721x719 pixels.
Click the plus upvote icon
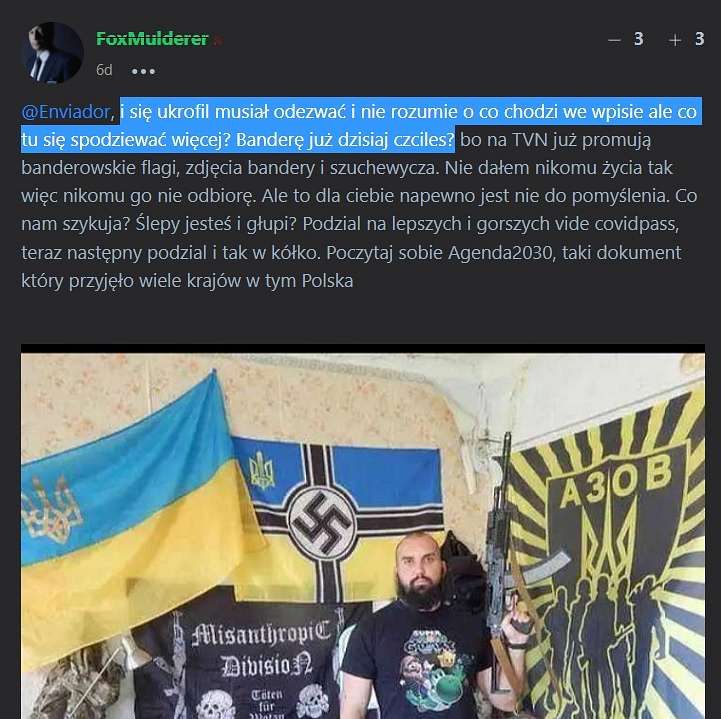coord(675,40)
